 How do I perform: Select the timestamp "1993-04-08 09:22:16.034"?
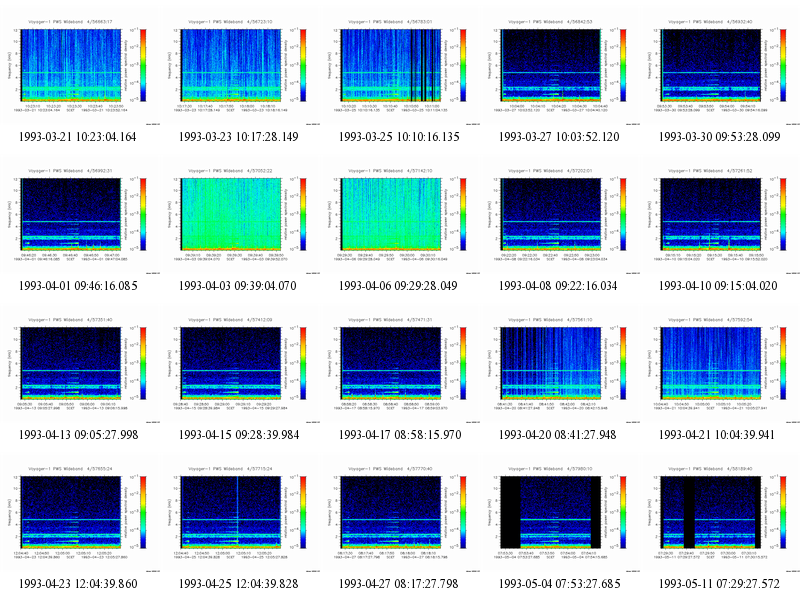558,286
